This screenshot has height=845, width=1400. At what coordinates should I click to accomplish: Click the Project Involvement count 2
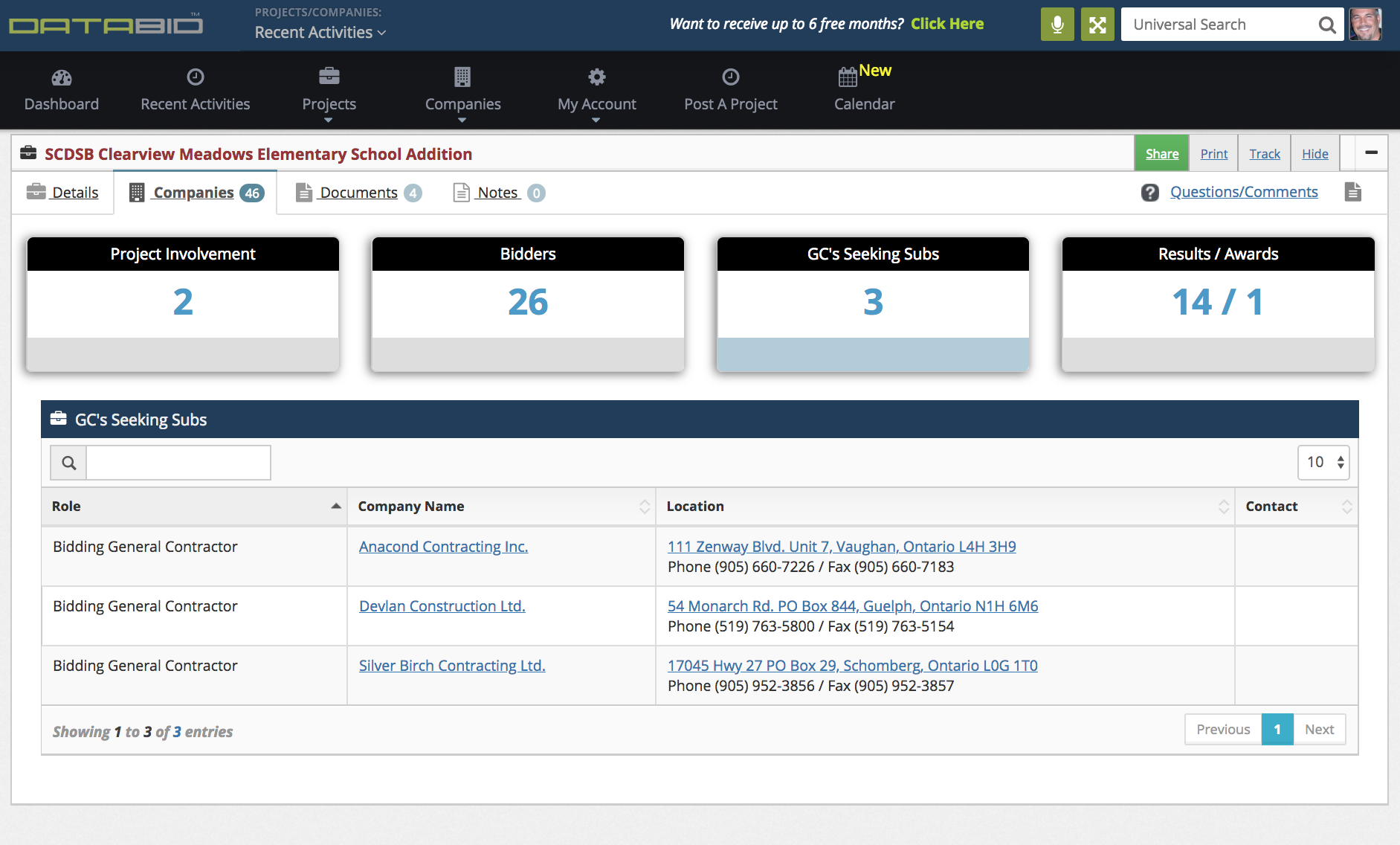coord(183,302)
